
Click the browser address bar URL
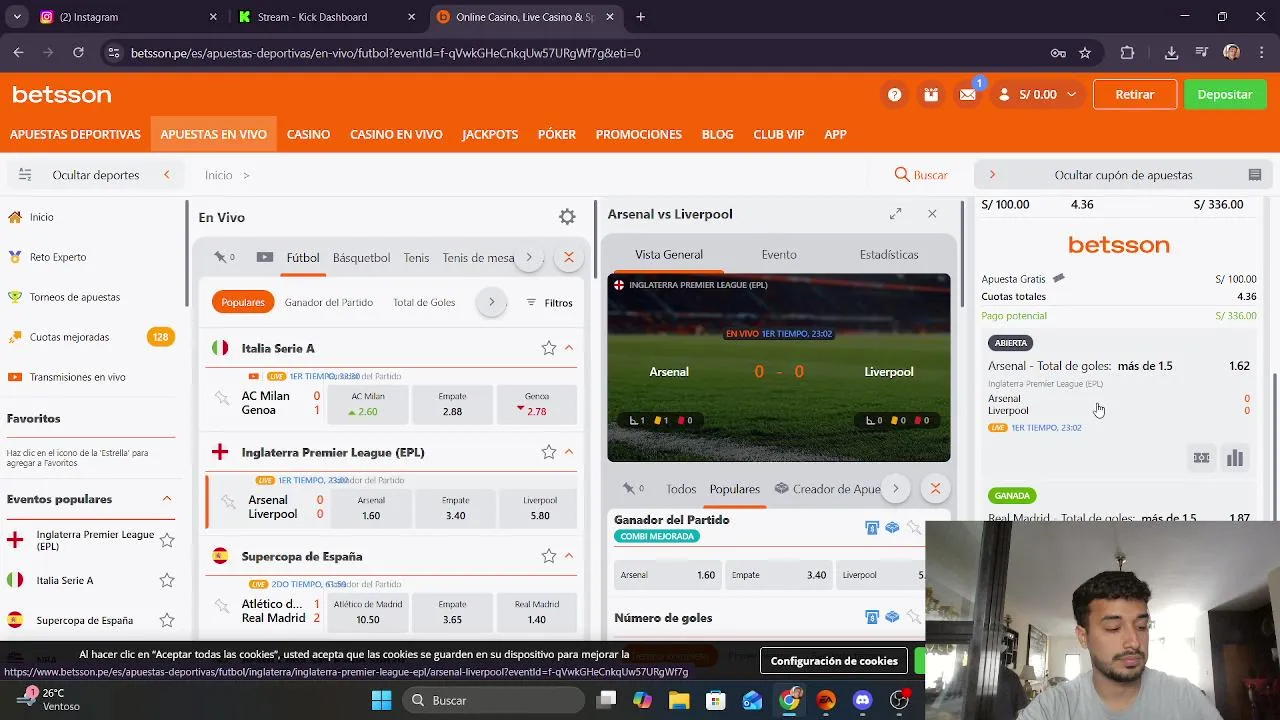pos(386,53)
